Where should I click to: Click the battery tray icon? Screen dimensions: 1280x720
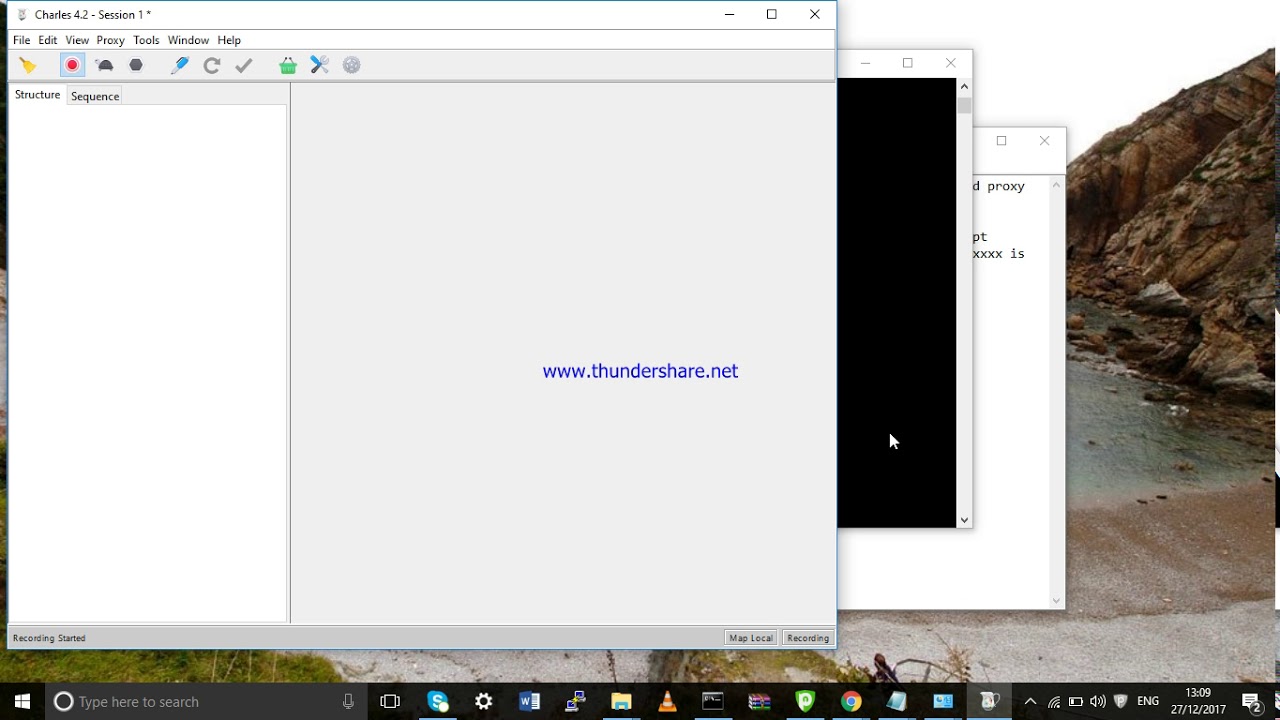1076,702
